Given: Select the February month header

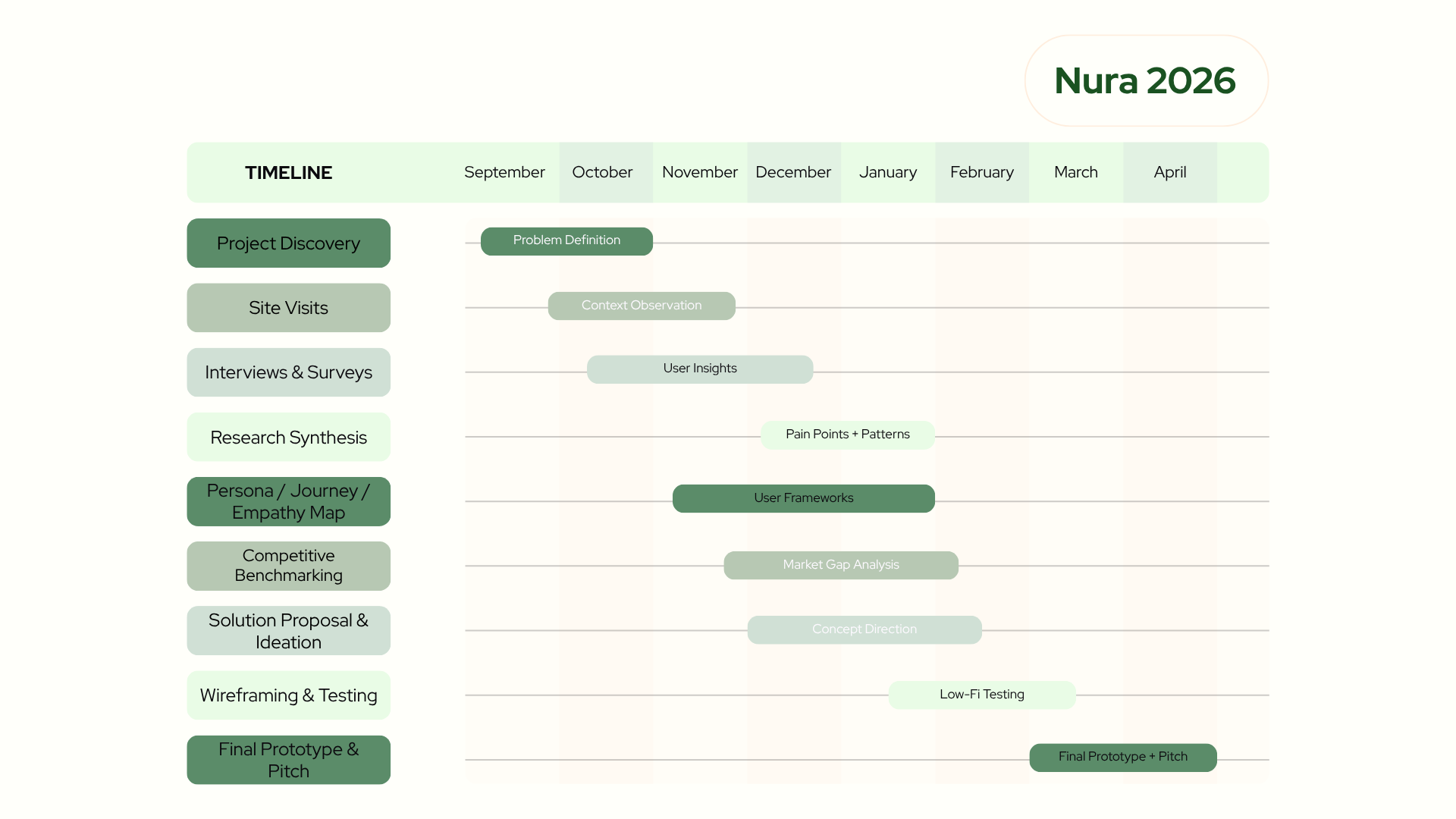Looking at the screenshot, I should click(x=981, y=172).
